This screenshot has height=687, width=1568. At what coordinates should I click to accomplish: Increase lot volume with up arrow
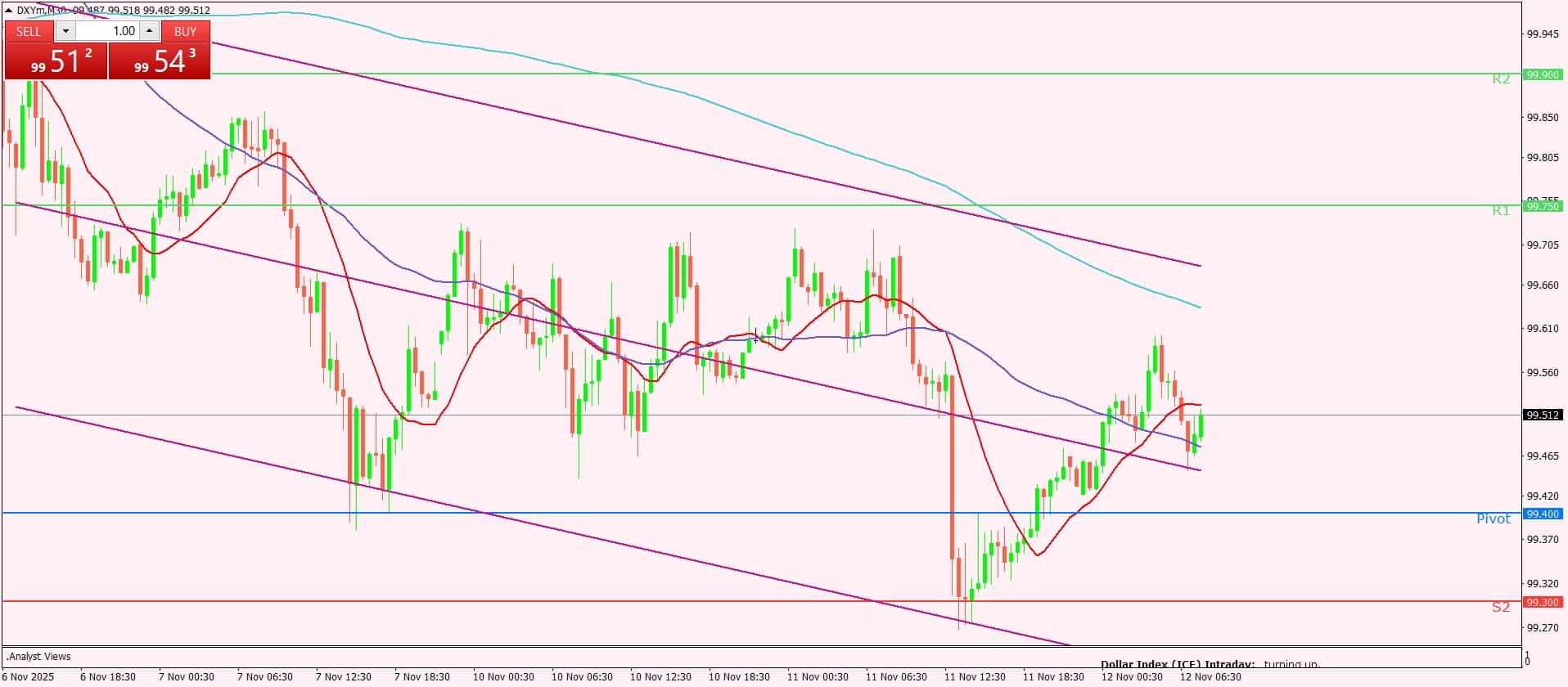(149, 31)
